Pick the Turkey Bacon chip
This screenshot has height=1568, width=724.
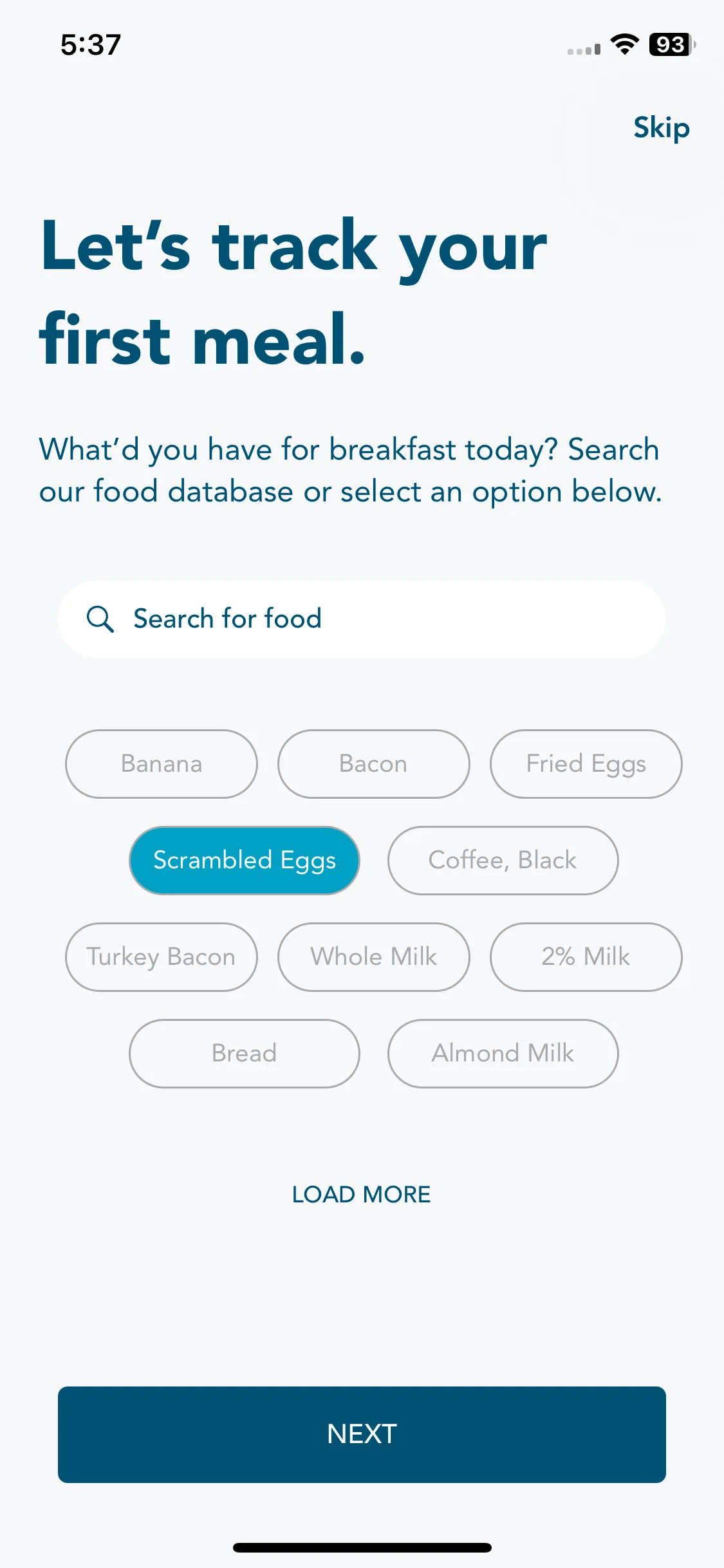162,957
